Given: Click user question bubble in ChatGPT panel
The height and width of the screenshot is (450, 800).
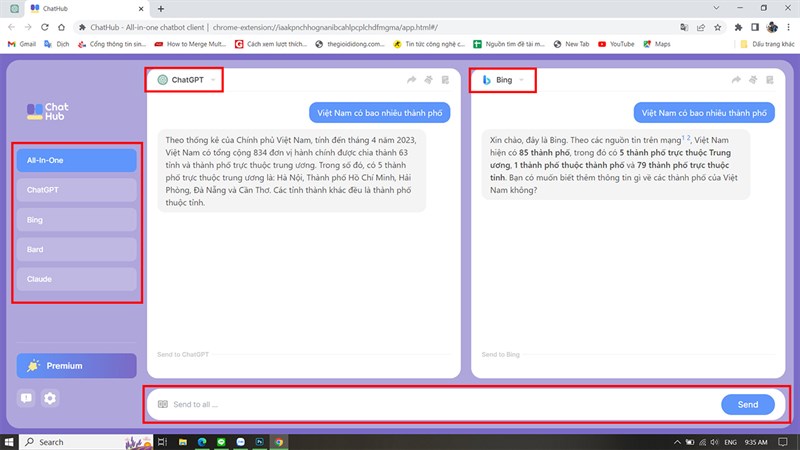Looking at the screenshot, I should click(x=380, y=113).
